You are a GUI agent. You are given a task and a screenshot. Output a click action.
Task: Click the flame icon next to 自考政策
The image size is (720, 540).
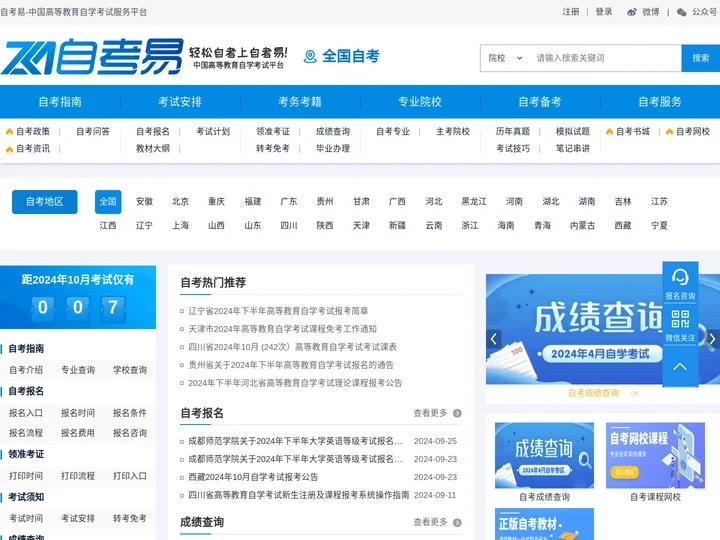pyautogui.click(x=9, y=132)
